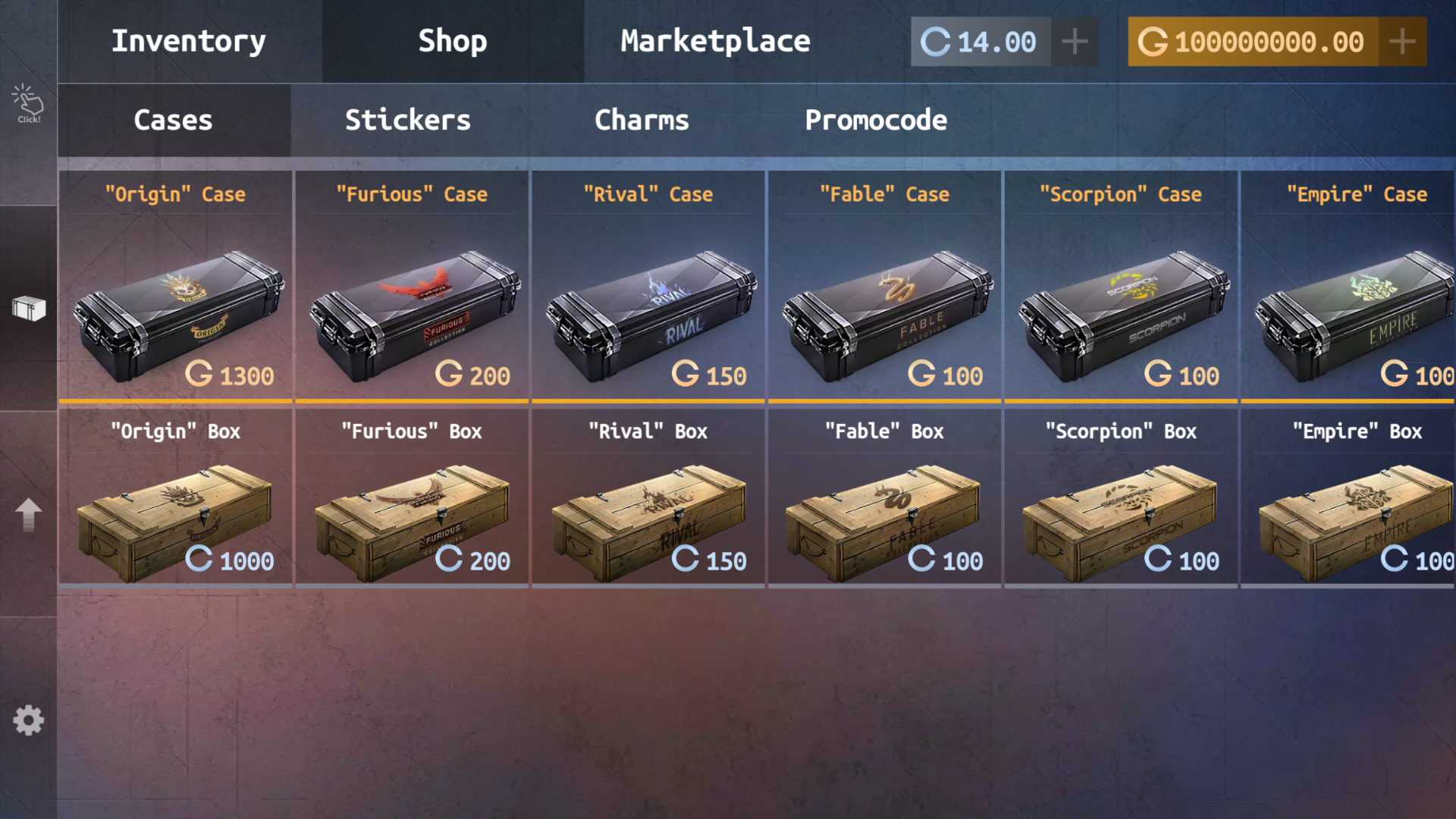Select the Stickers category tab
The height and width of the screenshot is (819, 1456).
pyautogui.click(x=408, y=120)
